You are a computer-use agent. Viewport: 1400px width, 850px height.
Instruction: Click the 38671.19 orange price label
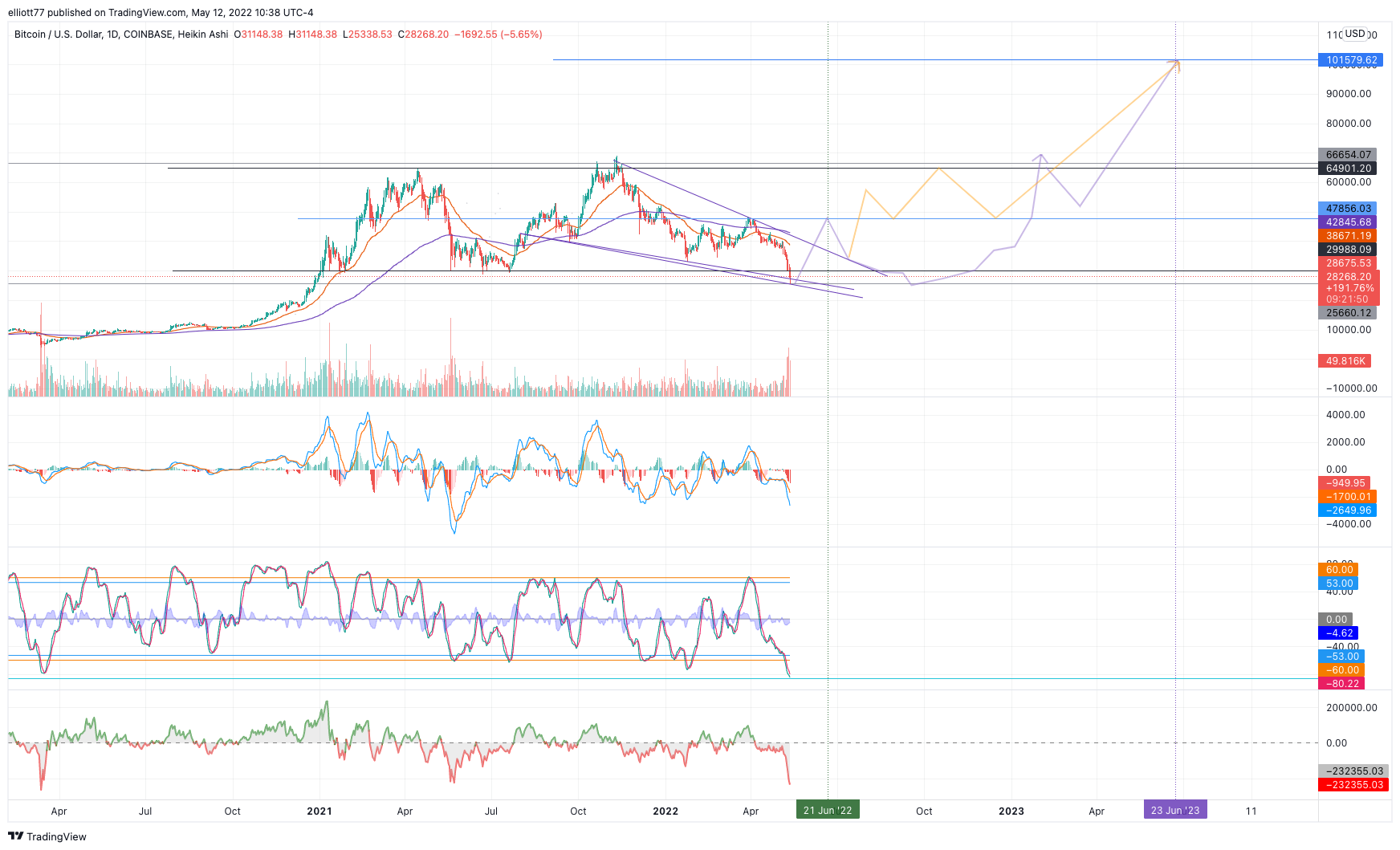click(x=1348, y=235)
